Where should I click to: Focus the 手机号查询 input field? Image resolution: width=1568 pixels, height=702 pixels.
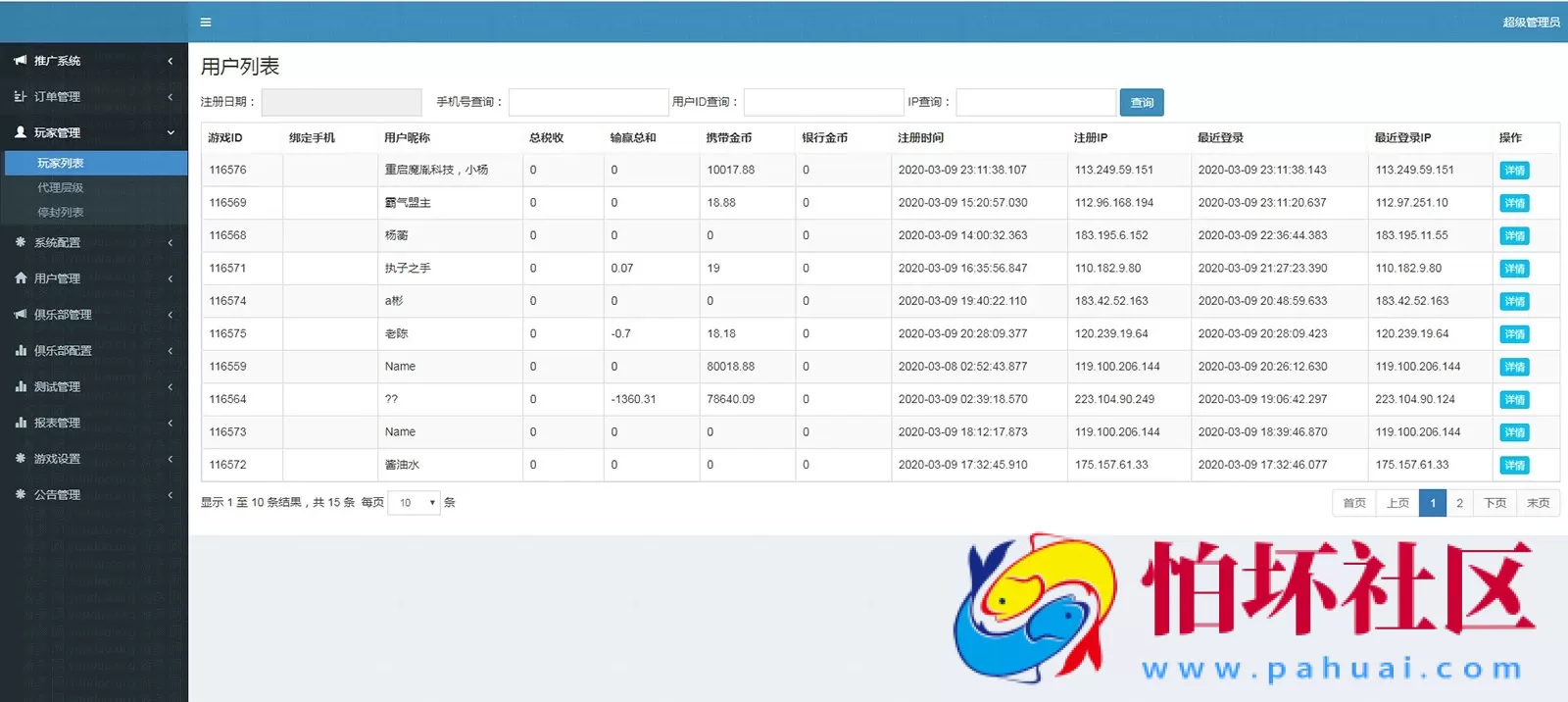point(588,102)
